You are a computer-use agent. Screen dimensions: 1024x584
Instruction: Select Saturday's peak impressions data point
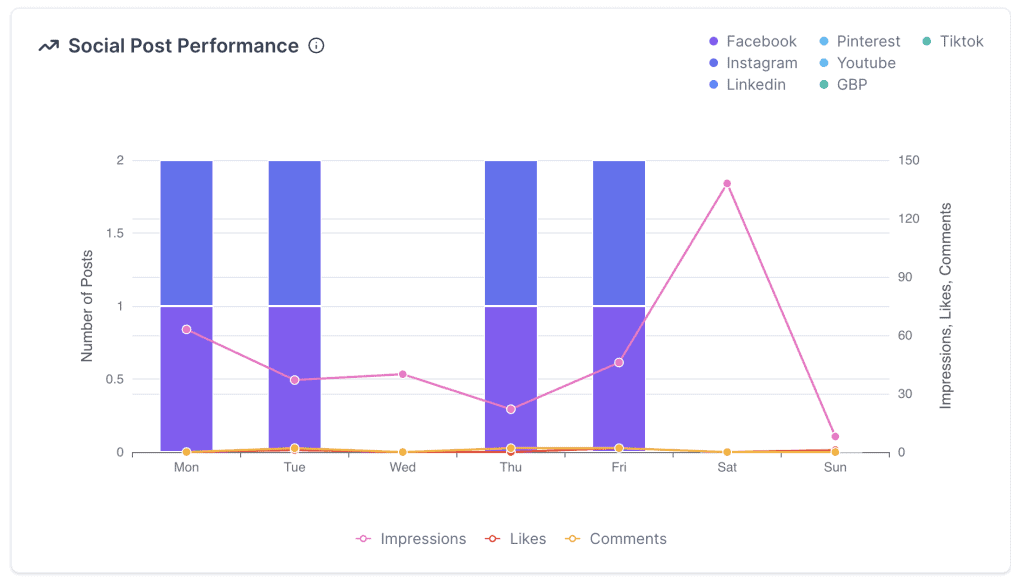(x=726, y=183)
